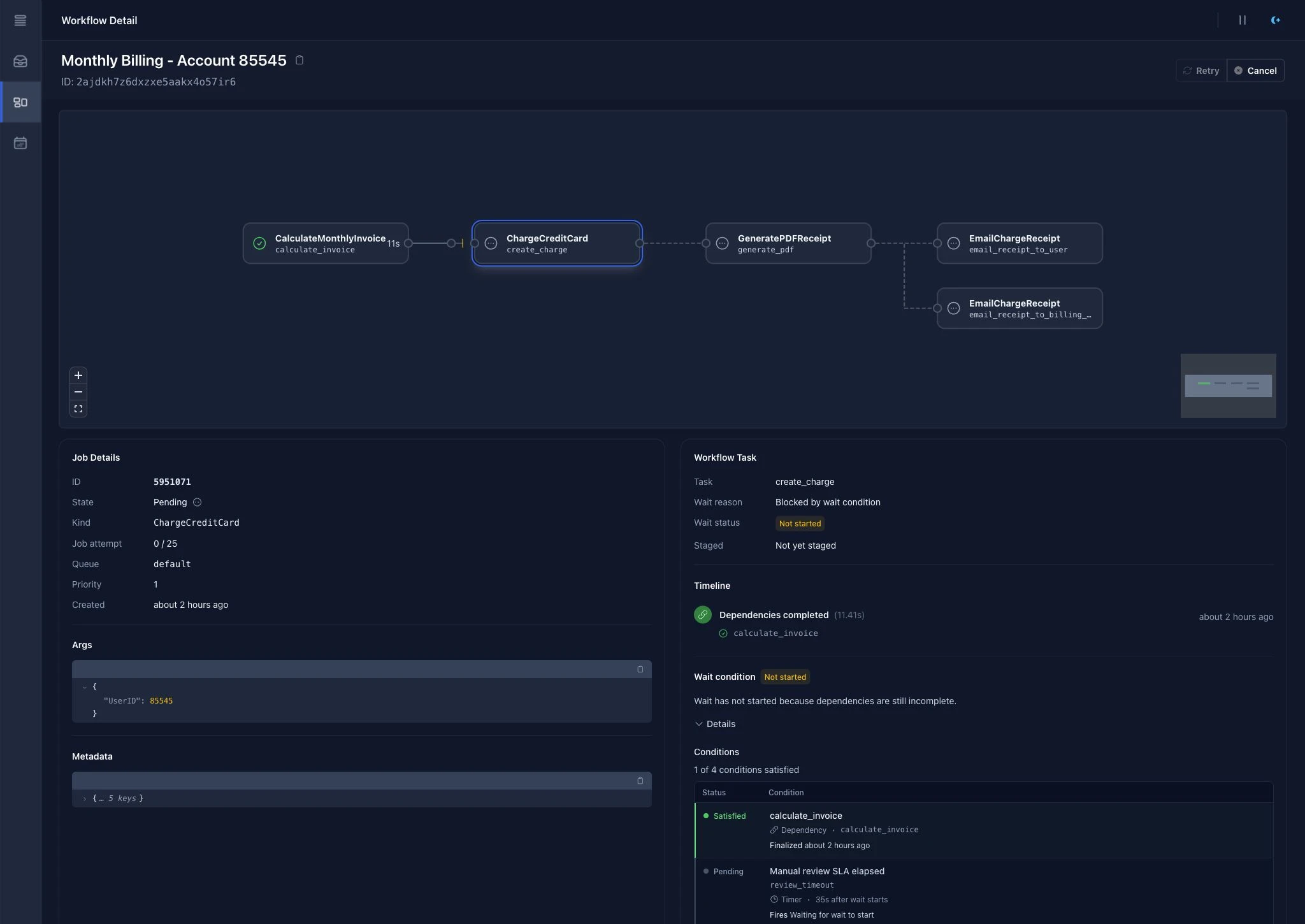This screenshot has width=1305, height=924.
Task: Expand the Metadata 5 keys object
Action: click(x=84, y=798)
